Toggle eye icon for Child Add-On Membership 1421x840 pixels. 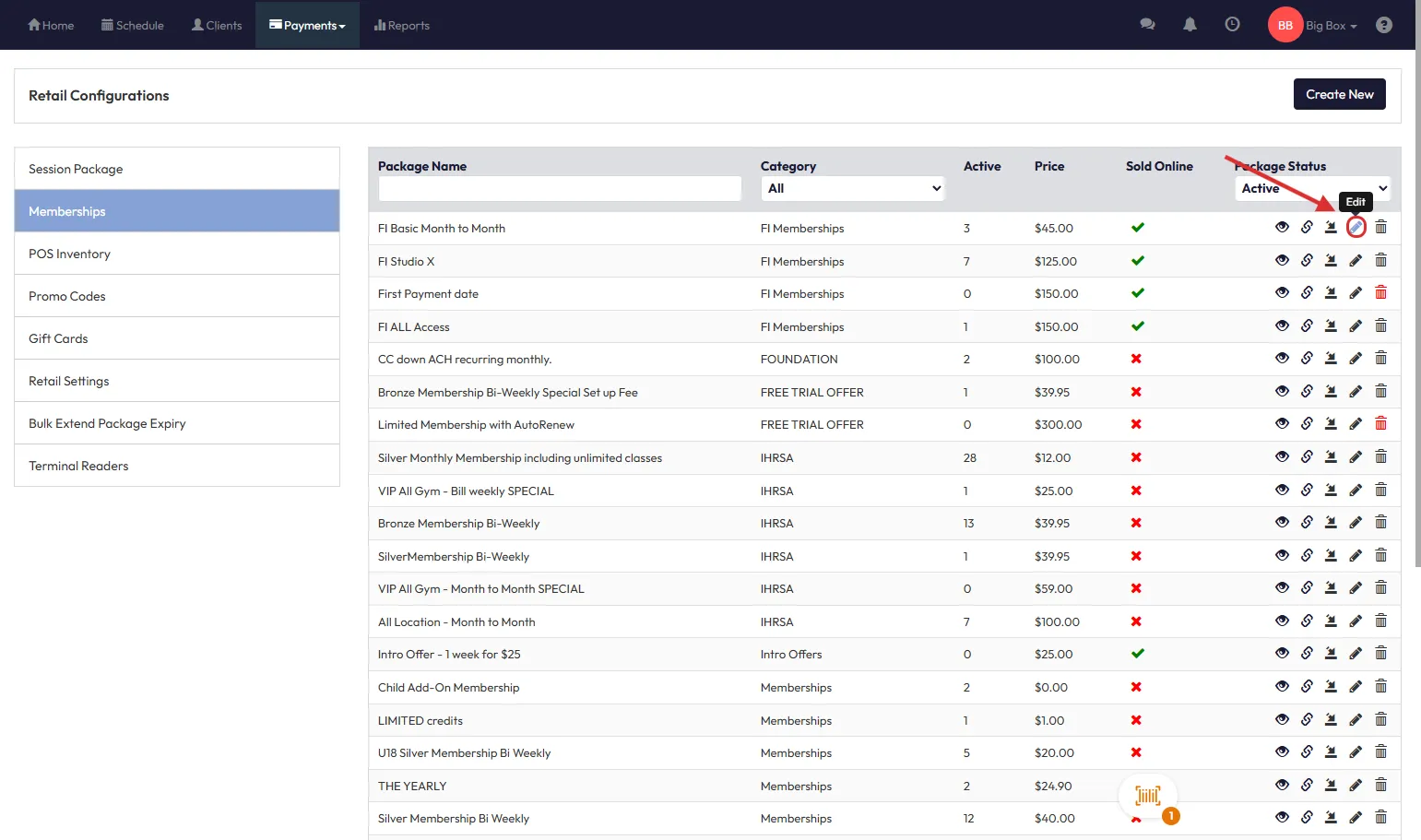pos(1282,687)
